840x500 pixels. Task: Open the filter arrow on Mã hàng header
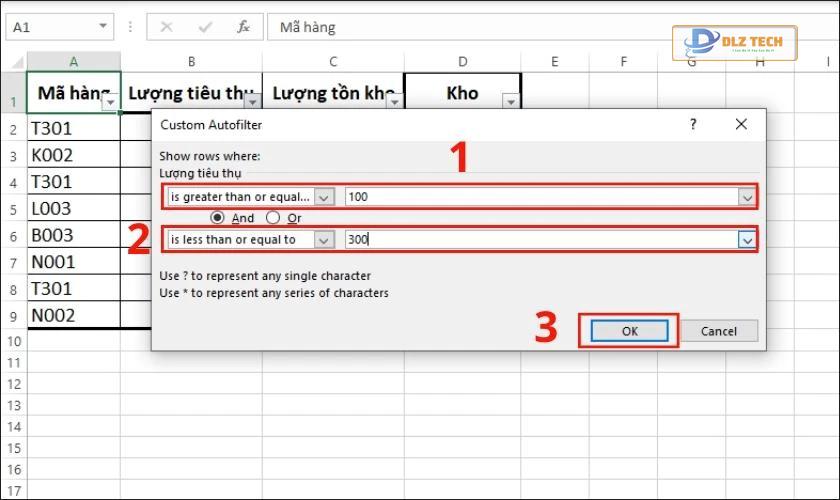110,102
